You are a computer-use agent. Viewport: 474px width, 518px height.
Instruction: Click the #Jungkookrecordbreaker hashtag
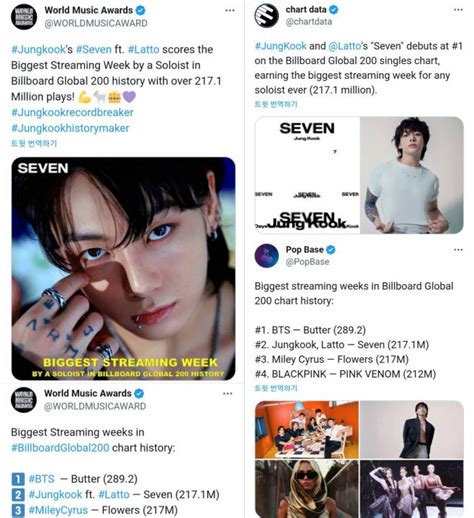[x=72, y=112]
